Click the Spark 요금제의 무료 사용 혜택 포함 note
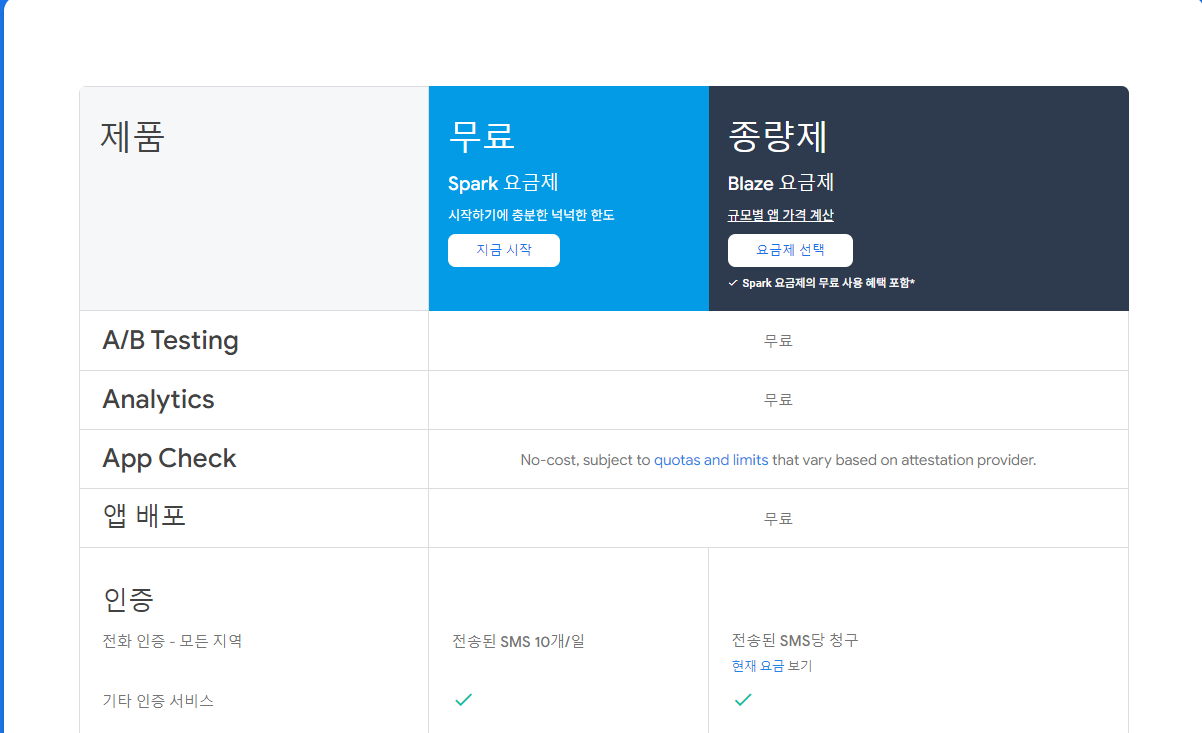 (x=829, y=283)
